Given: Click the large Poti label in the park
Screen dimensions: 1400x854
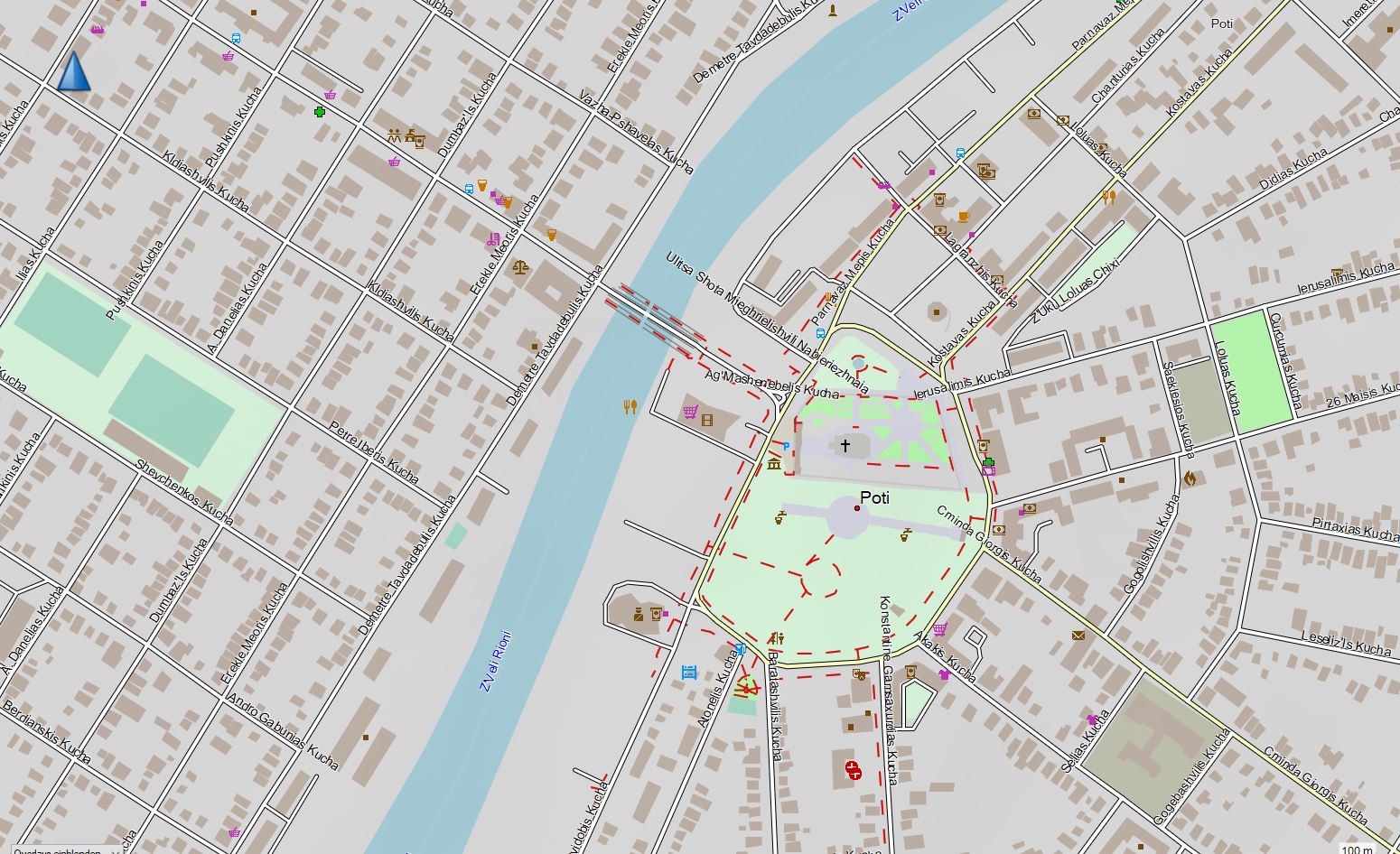Looking at the screenshot, I should tap(874, 497).
